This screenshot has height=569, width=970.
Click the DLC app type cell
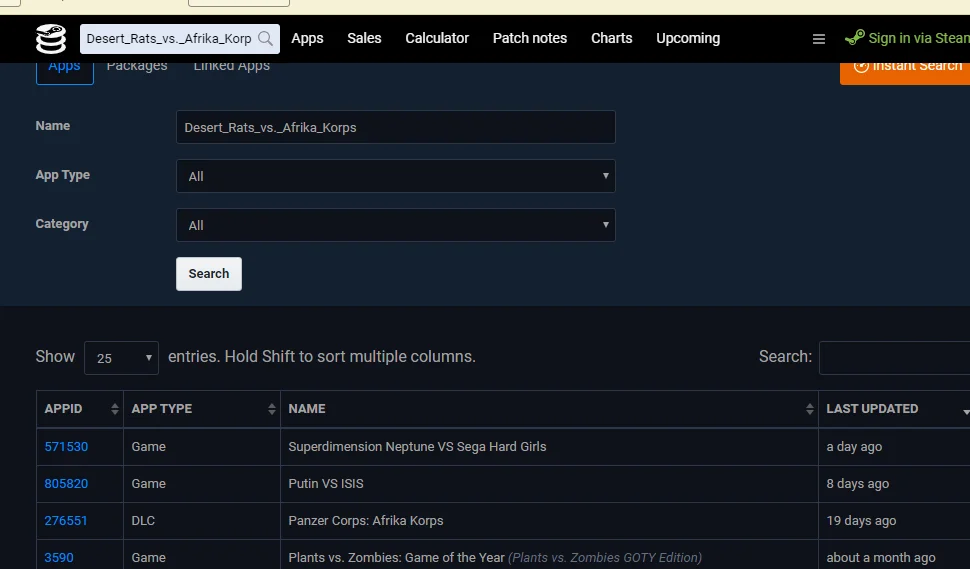[x=202, y=521]
